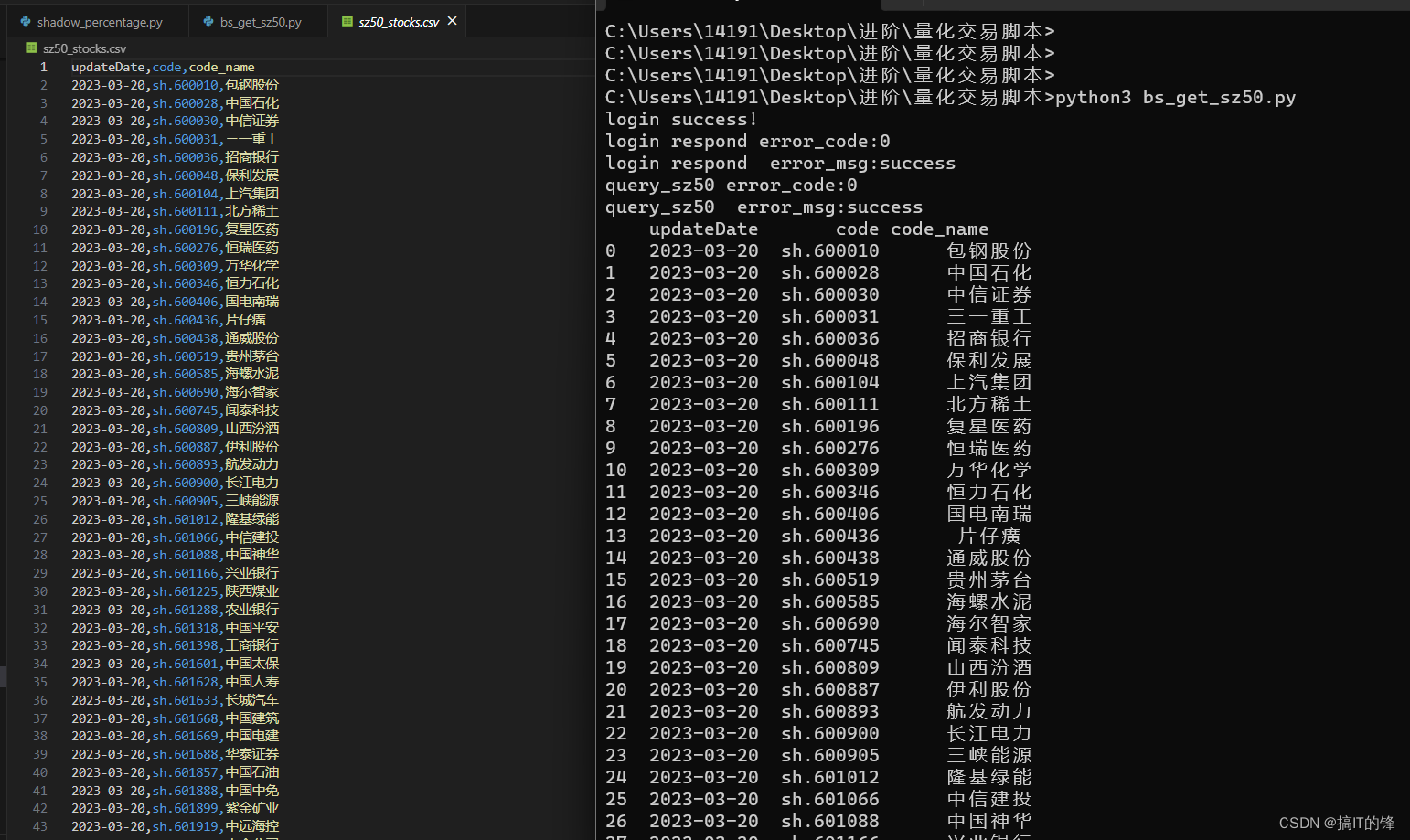Click terminal row 0 with 包钢股份
This screenshot has height=840, width=1410.
coord(818,250)
